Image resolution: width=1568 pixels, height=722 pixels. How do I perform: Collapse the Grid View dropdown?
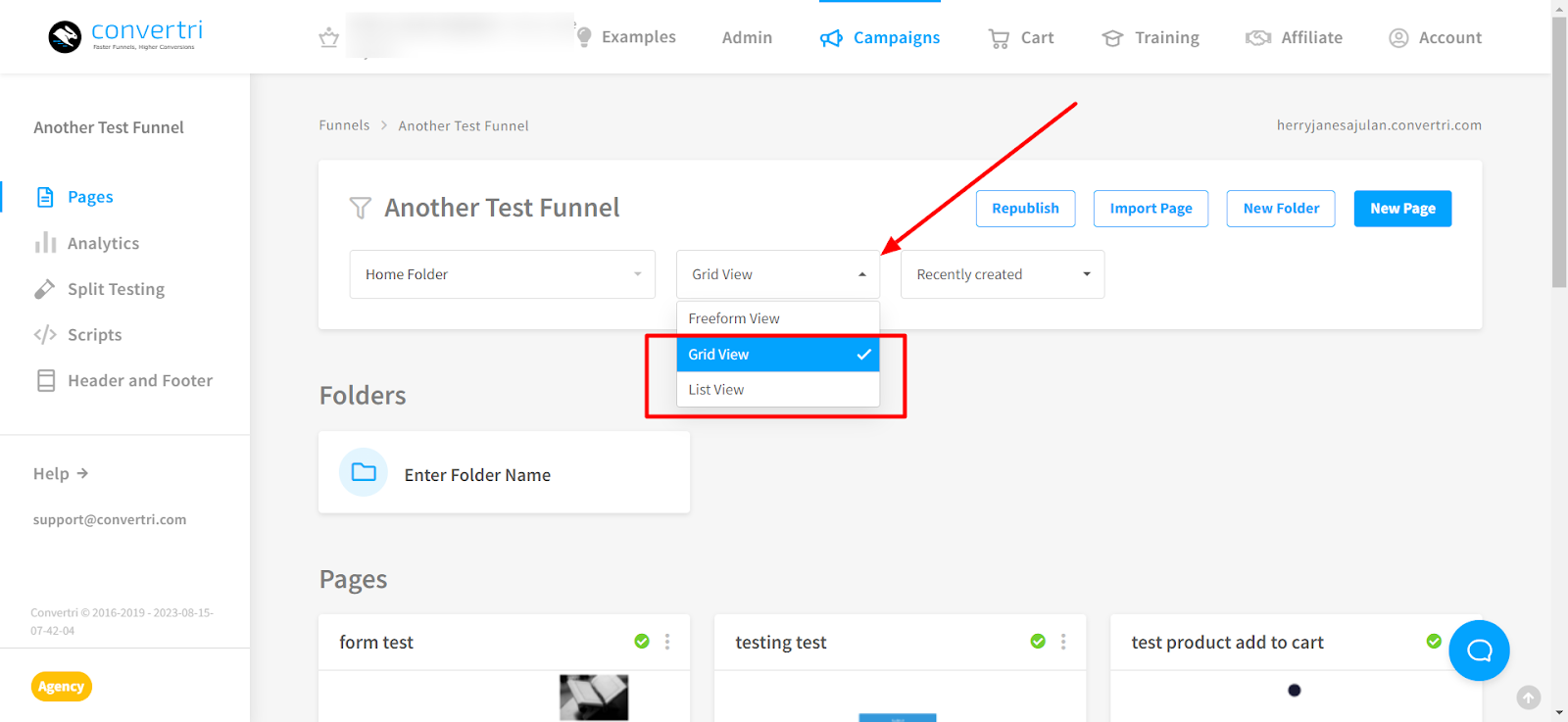pos(778,274)
